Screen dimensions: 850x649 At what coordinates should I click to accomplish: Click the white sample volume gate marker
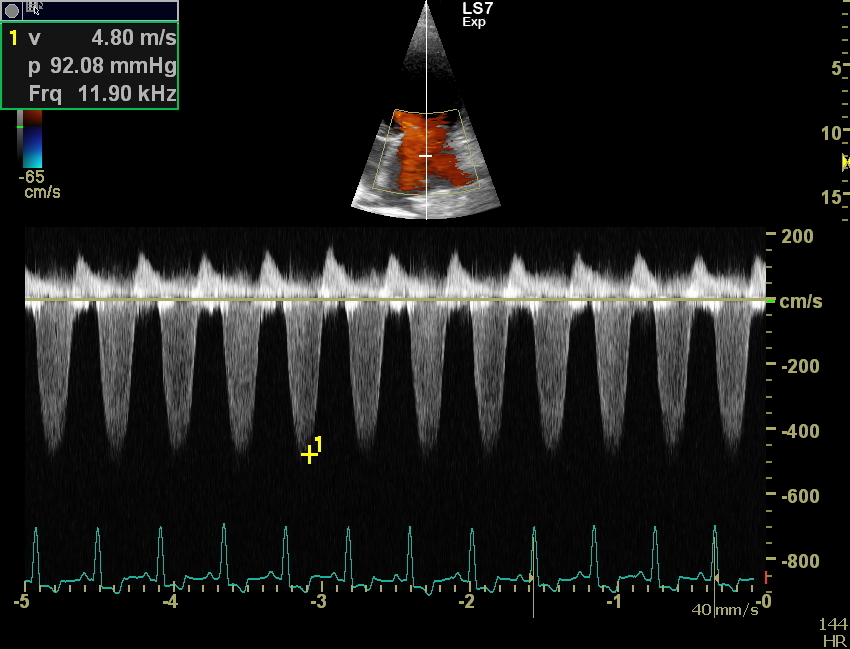point(426,156)
